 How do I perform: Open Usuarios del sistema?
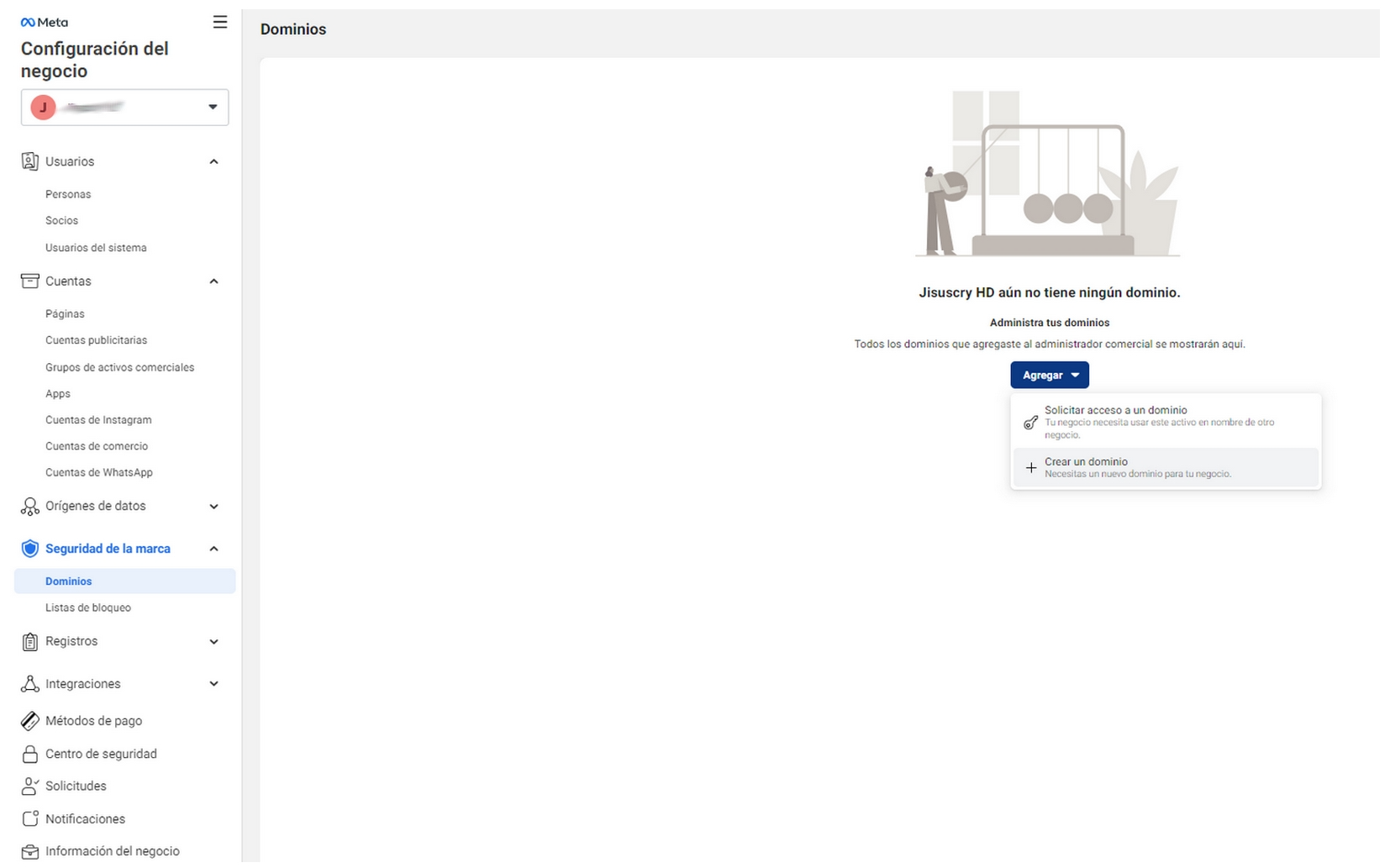click(x=96, y=248)
